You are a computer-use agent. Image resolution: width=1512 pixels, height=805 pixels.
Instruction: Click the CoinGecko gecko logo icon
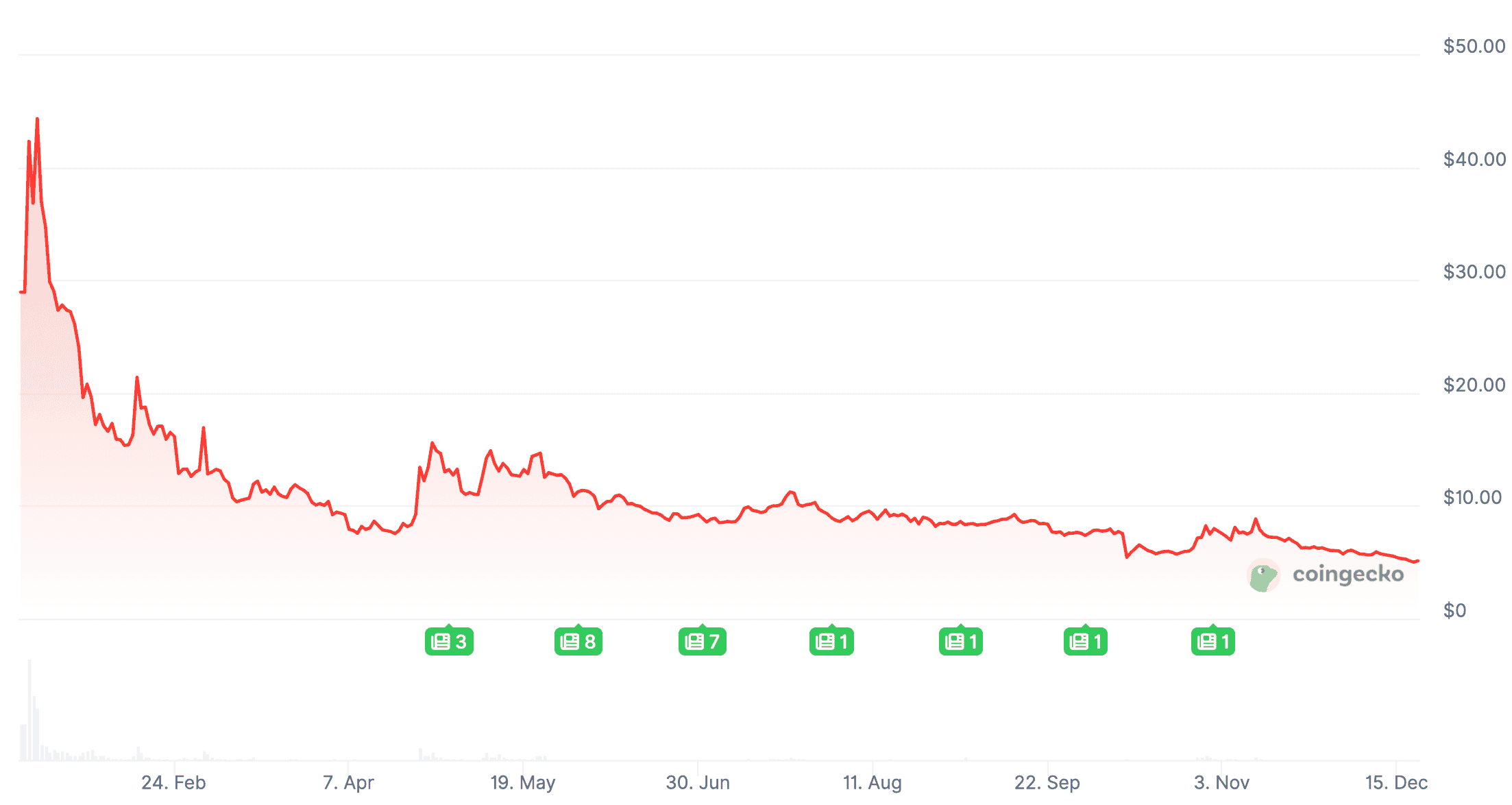(x=1263, y=575)
